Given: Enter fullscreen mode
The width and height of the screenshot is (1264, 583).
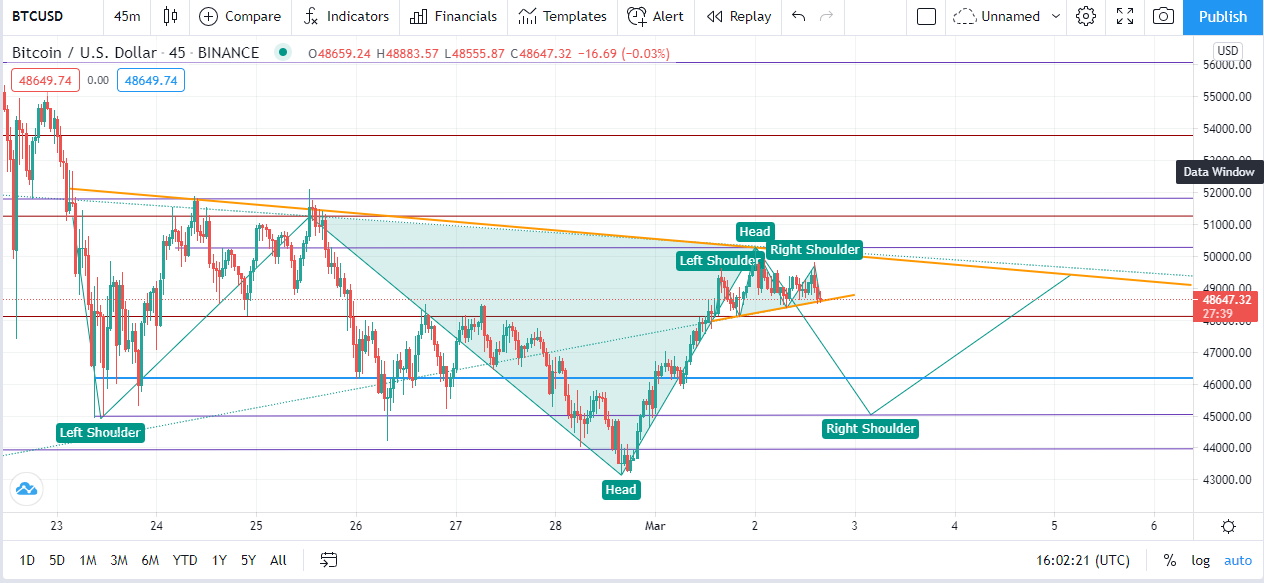Looking at the screenshot, I should pos(1125,16).
